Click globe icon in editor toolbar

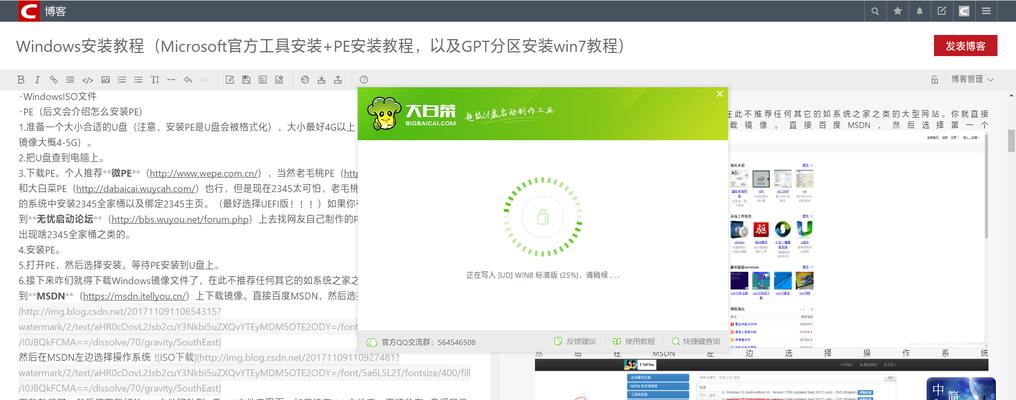tap(305, 80)
